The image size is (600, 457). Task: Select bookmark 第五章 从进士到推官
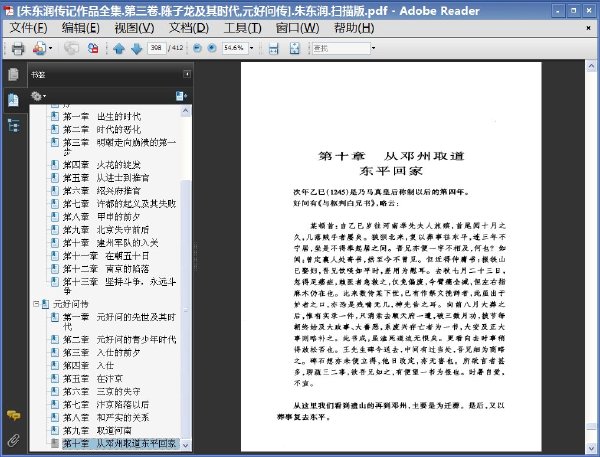point(106,178)
